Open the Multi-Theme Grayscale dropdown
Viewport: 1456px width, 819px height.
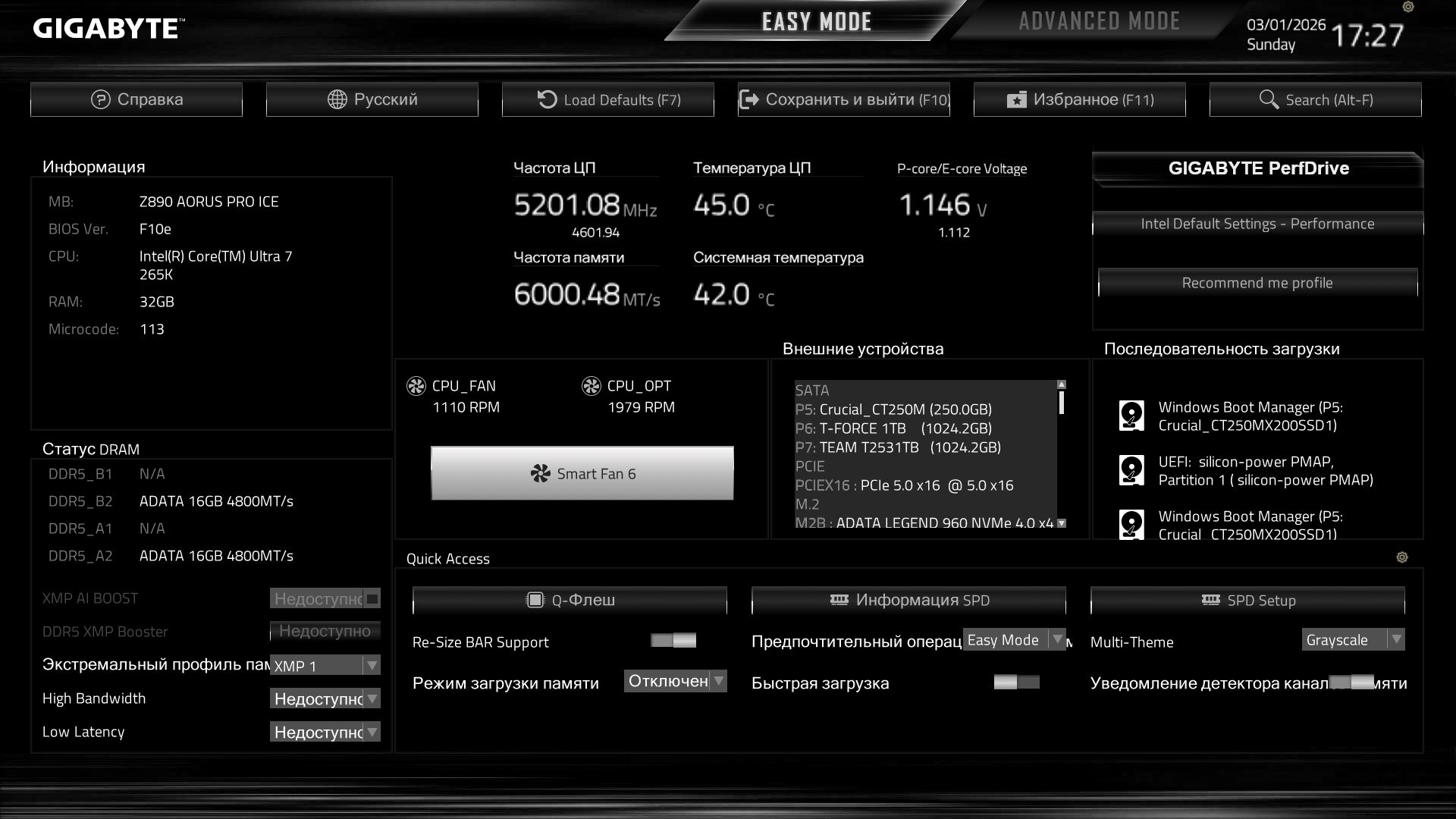point(1354,639)
